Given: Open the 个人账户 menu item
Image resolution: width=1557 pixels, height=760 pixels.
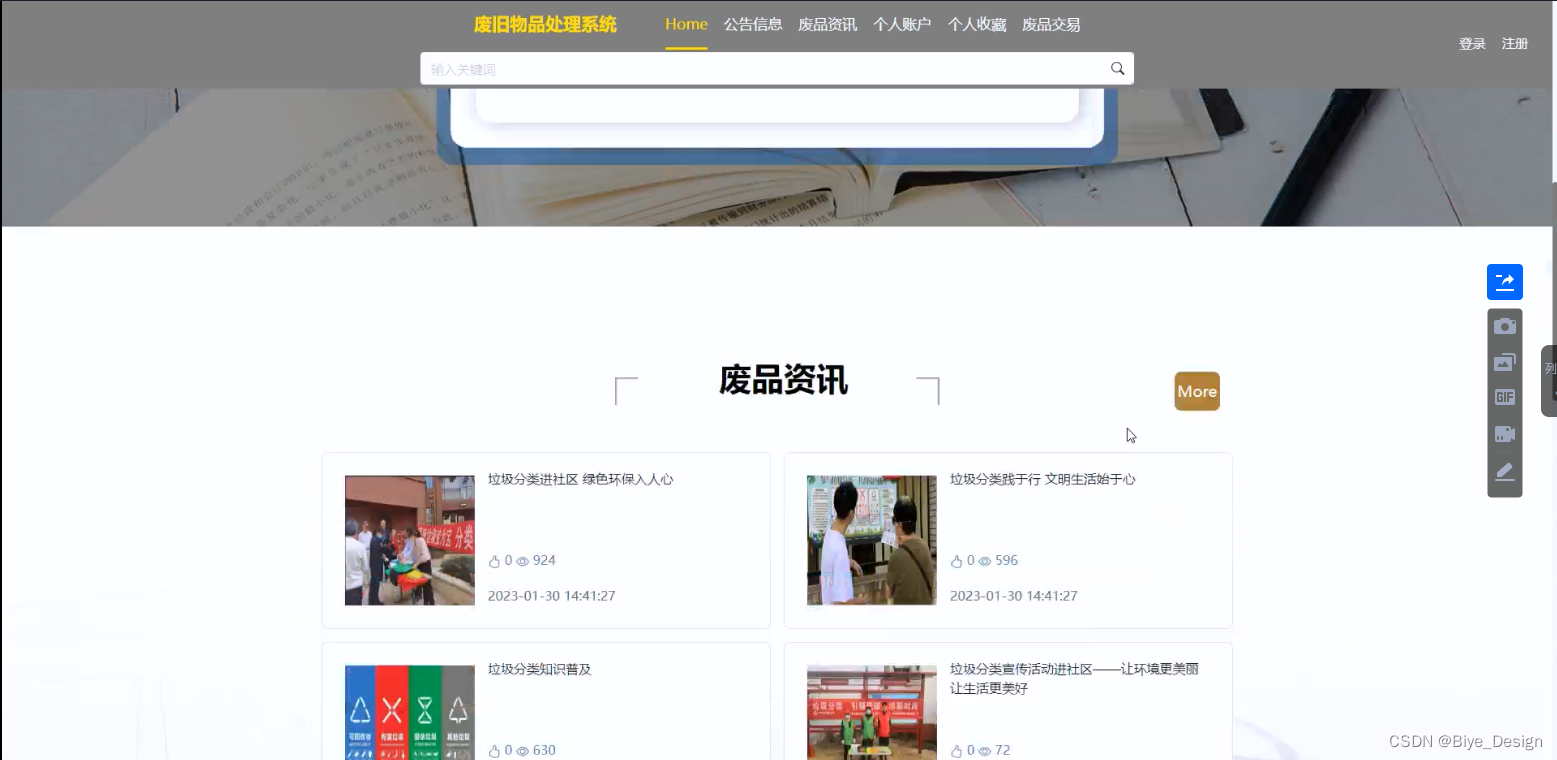Looking at the screenshot, I should (x=902, y=24).
